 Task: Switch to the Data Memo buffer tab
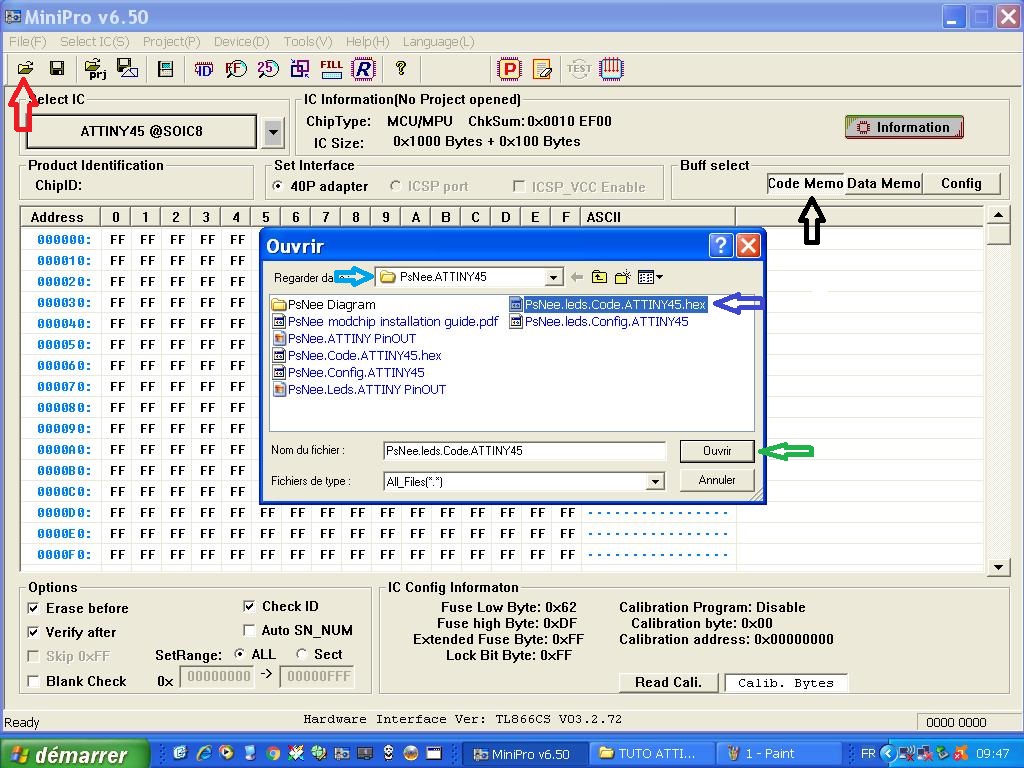point(884,184)
